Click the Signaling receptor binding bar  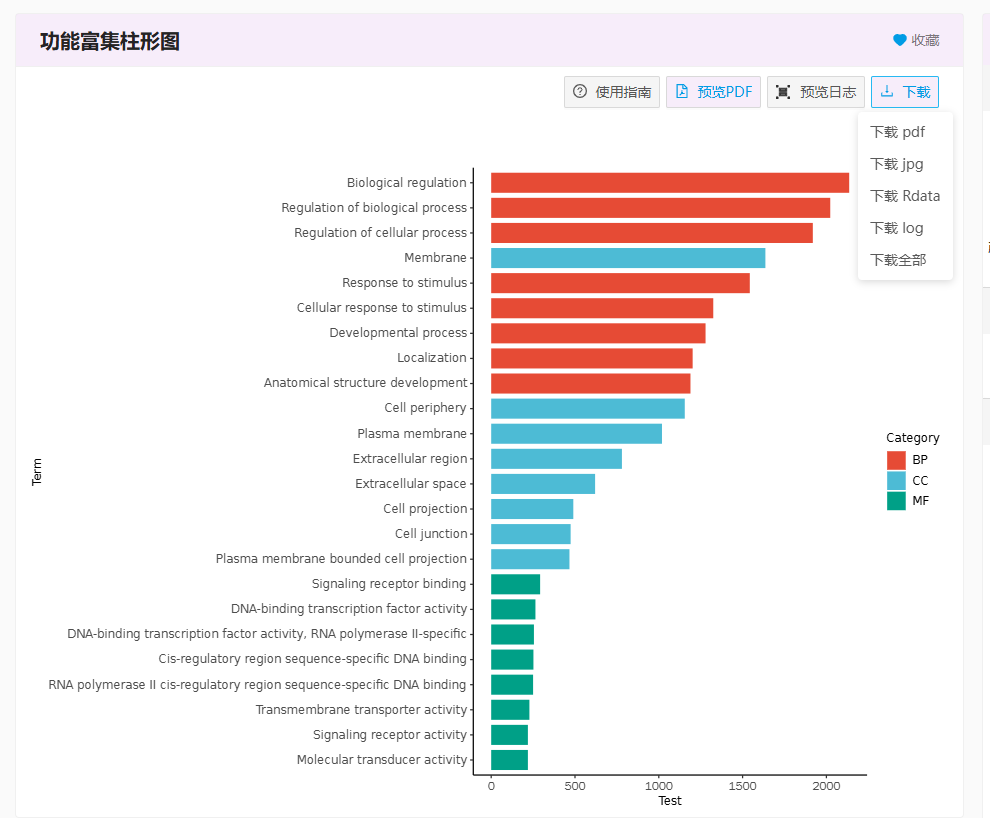515,584
